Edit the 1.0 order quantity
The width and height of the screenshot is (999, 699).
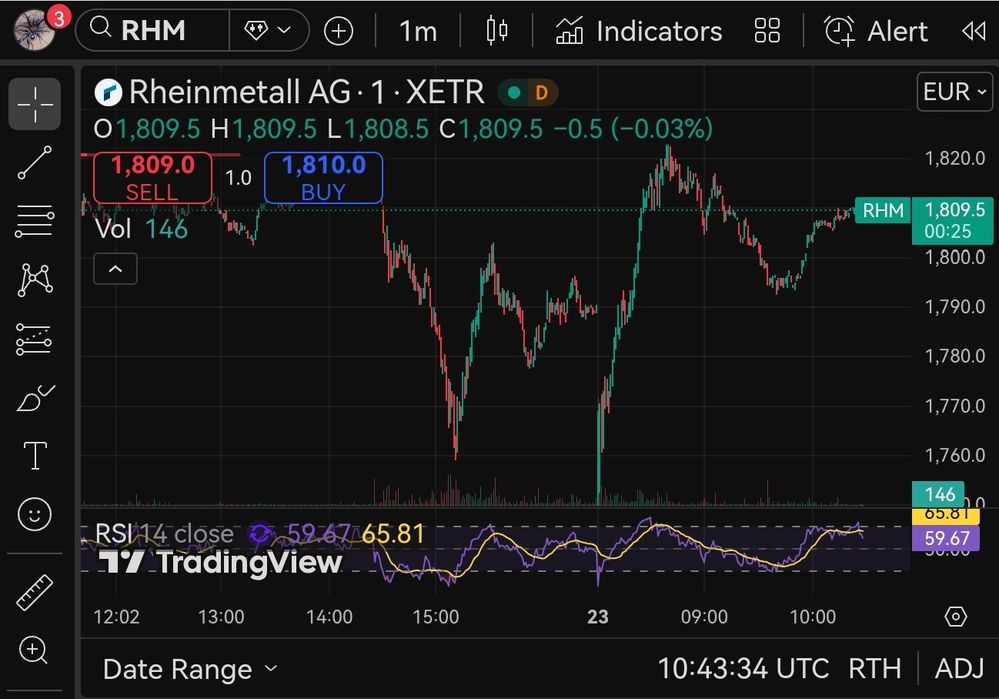coord(238,178)
